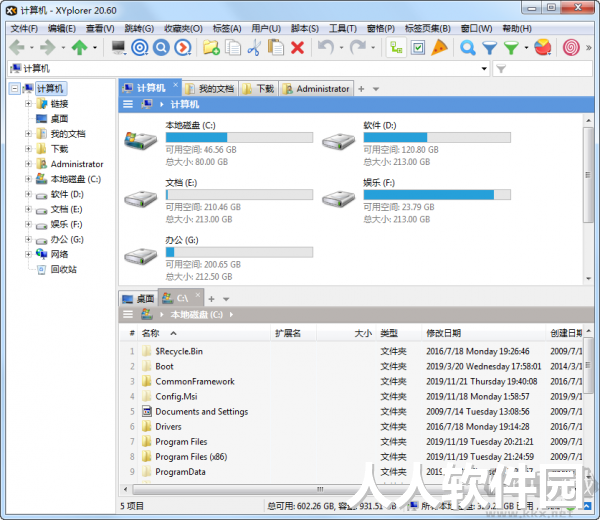600x520 pixels.
Task: Paste items with the clipboard icon
Action: click(276, 47)
